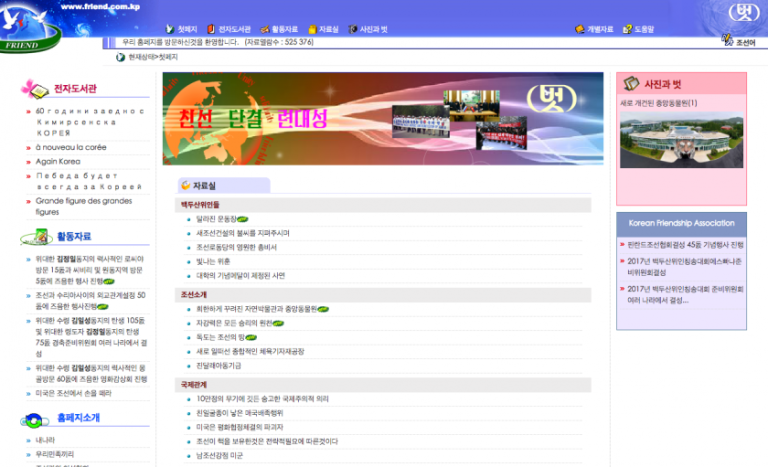Open 'Победа будет всегда за Кореей' link
The width and height of the screenshot is (768, 467).
coord(89,181)
